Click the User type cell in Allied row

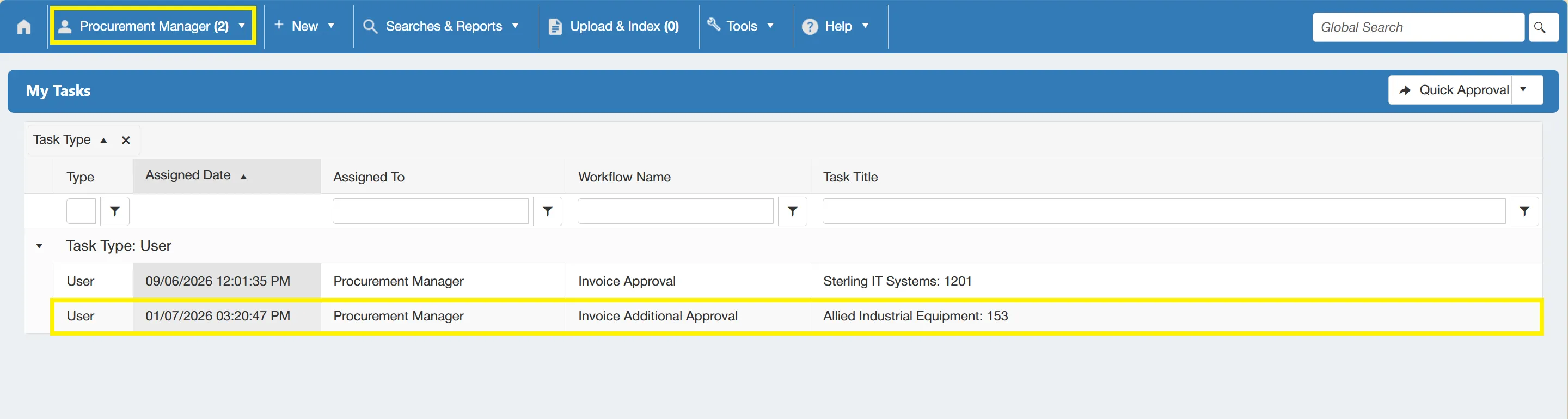click(x=93, y=316)
